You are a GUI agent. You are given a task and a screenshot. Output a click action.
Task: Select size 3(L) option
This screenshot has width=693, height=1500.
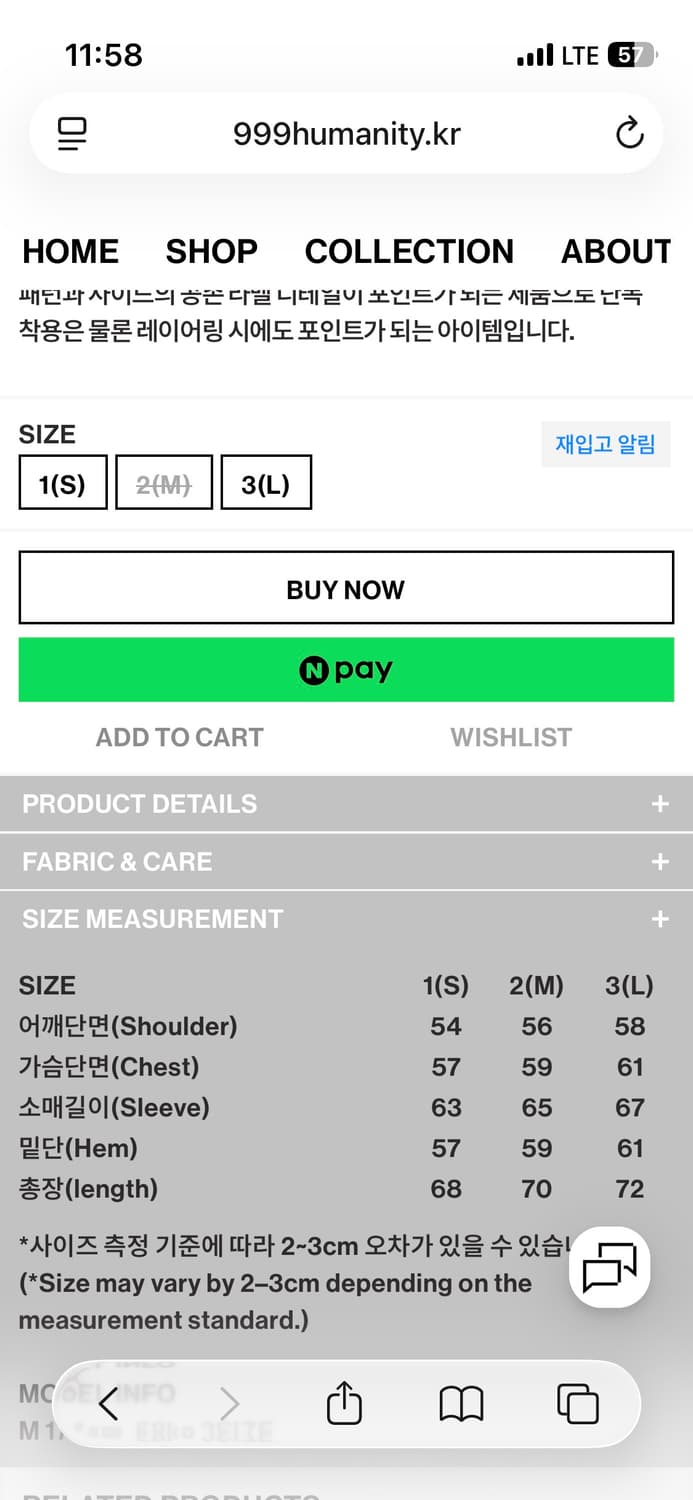(x=266, y=484)
